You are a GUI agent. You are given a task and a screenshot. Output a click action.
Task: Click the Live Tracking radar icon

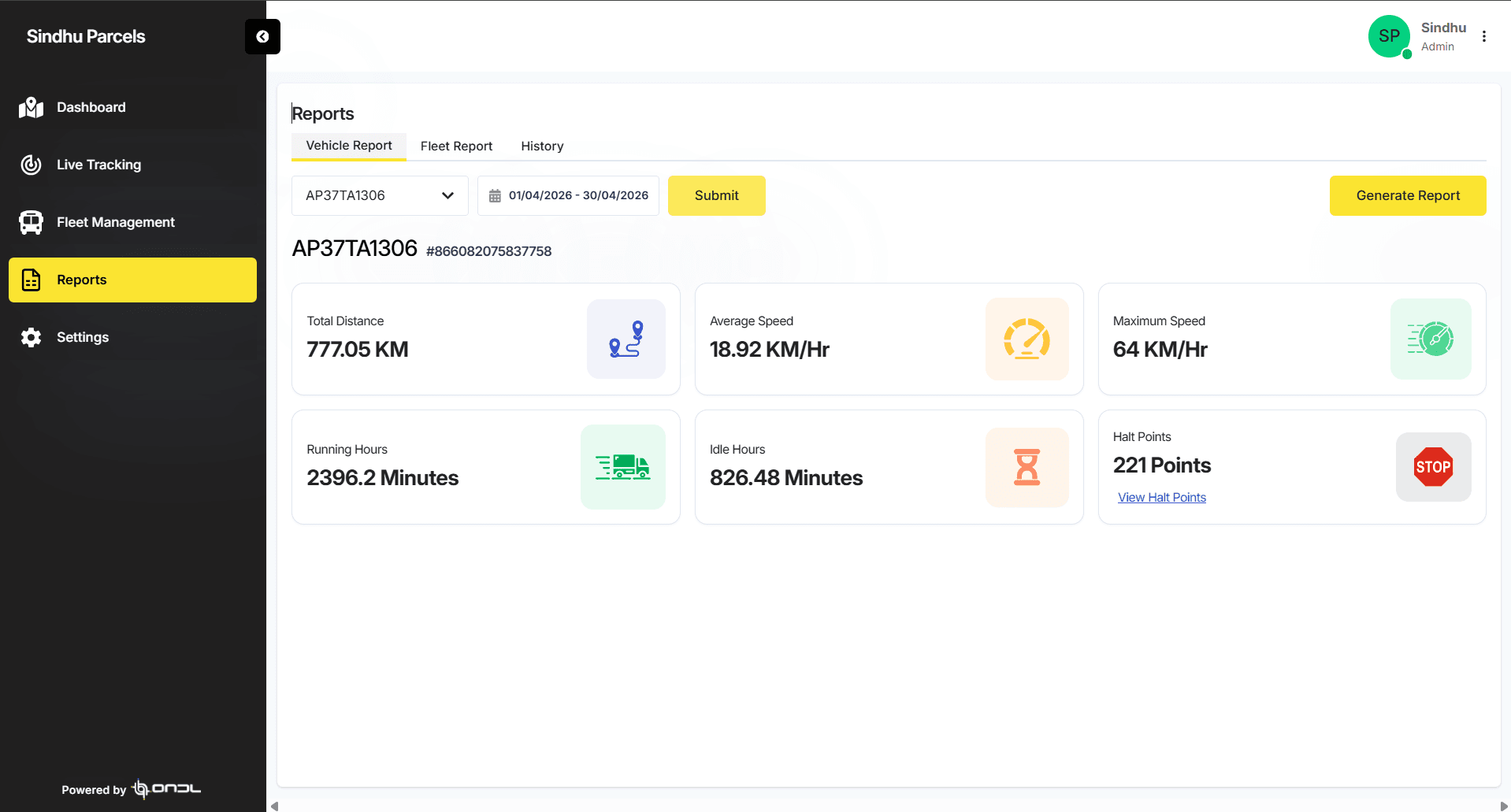pos(32,165)
